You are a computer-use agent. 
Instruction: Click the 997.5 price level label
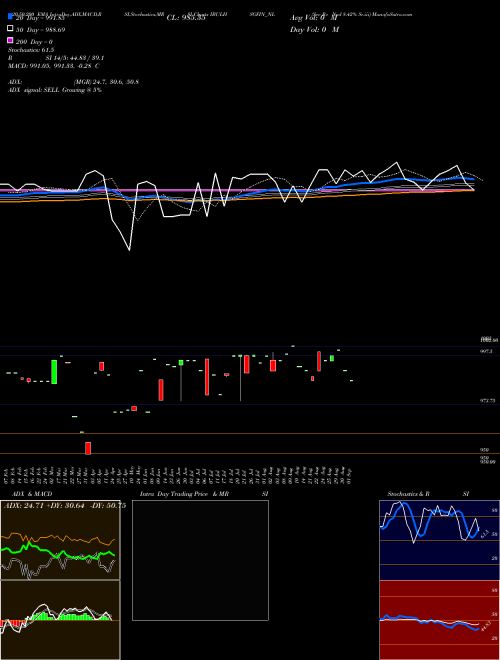486,351
